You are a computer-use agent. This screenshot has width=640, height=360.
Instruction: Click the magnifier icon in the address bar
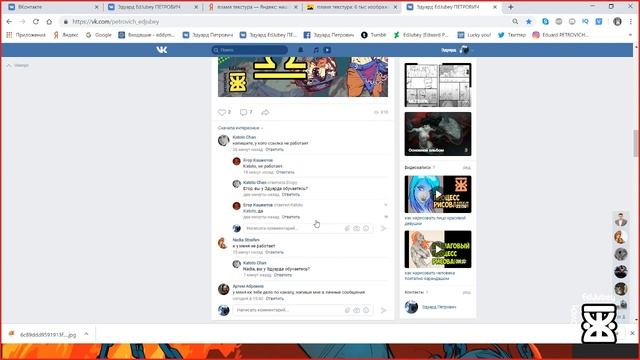point(515,22)
